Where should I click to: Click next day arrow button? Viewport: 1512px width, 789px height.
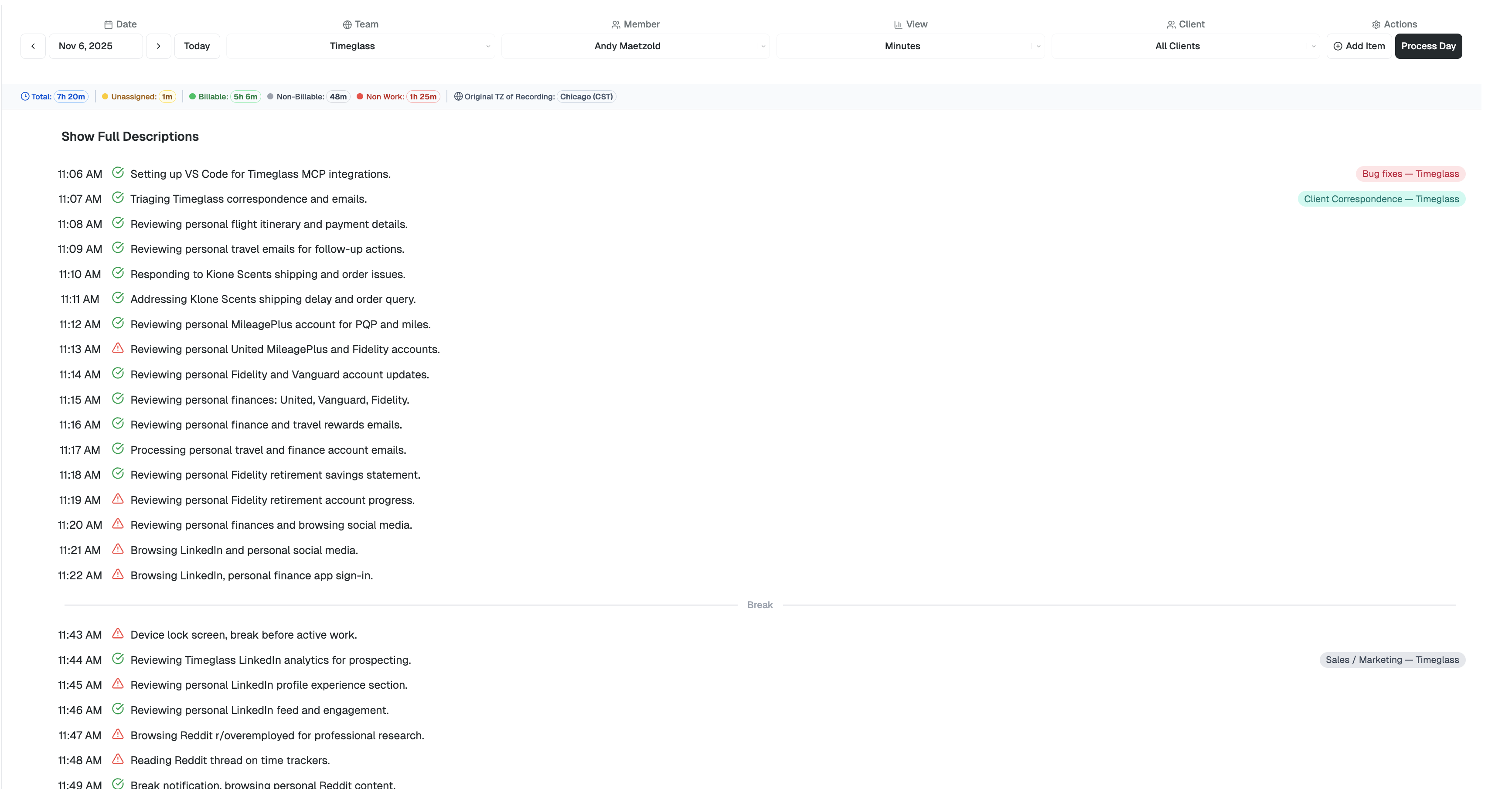158,46
